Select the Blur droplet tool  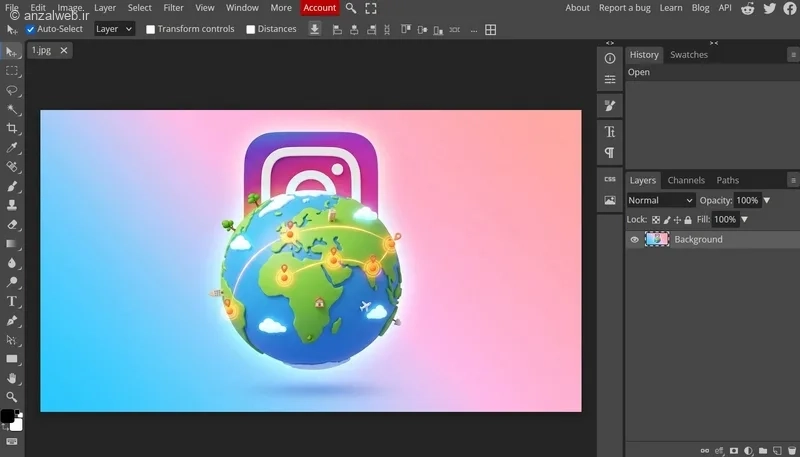(x=11, y=263)
